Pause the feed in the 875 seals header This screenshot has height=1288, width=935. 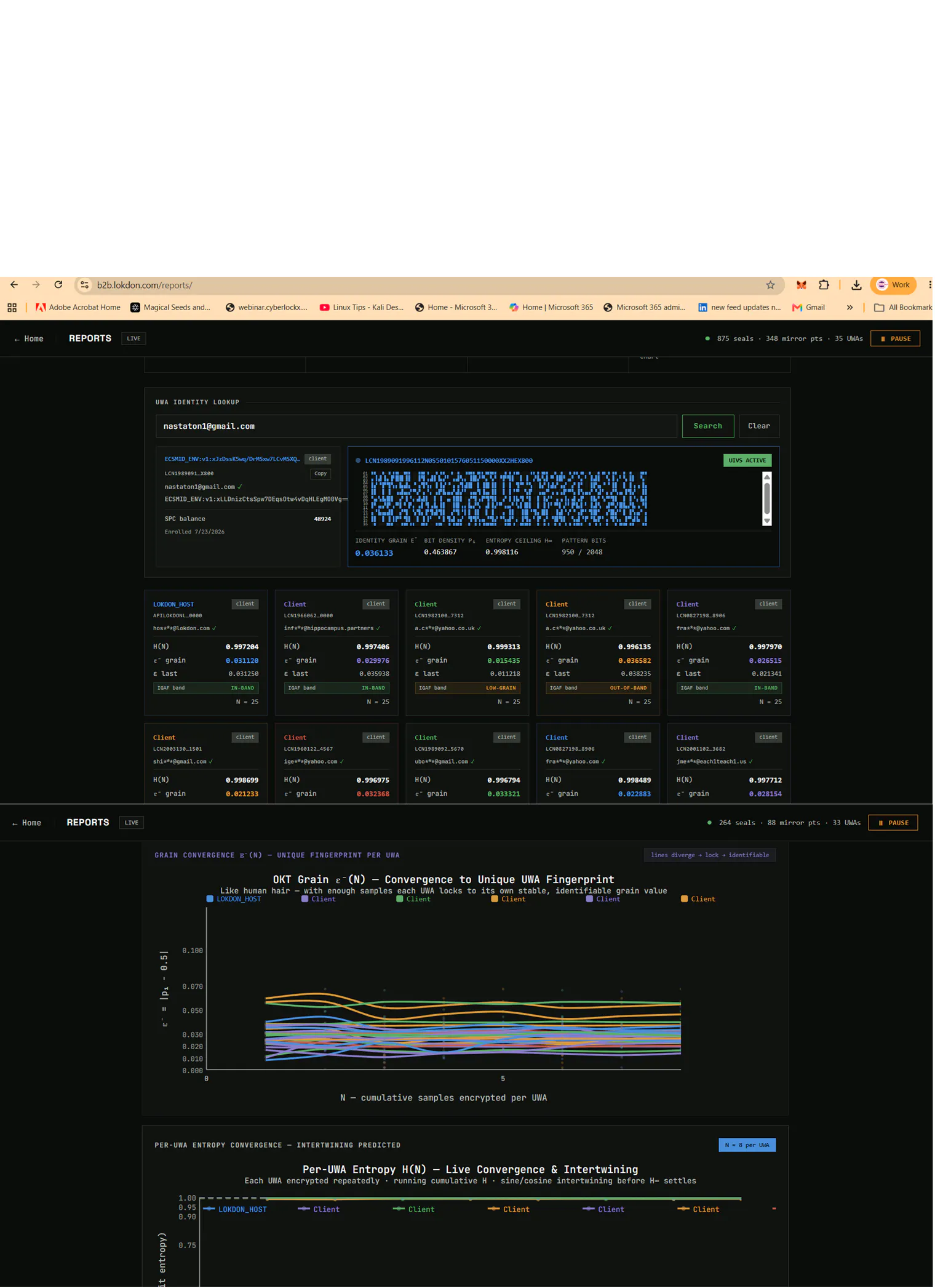coord(896,339)
